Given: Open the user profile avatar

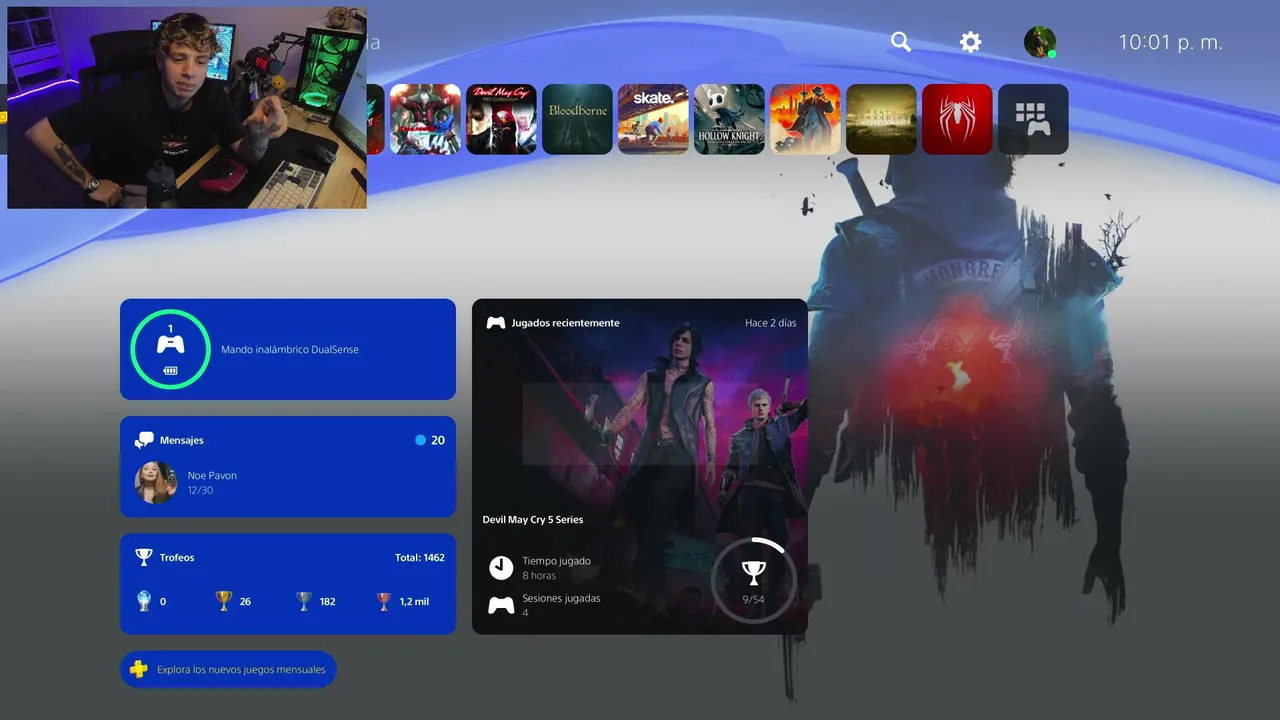Looking at the screenshot, I should click(1040, 42).
